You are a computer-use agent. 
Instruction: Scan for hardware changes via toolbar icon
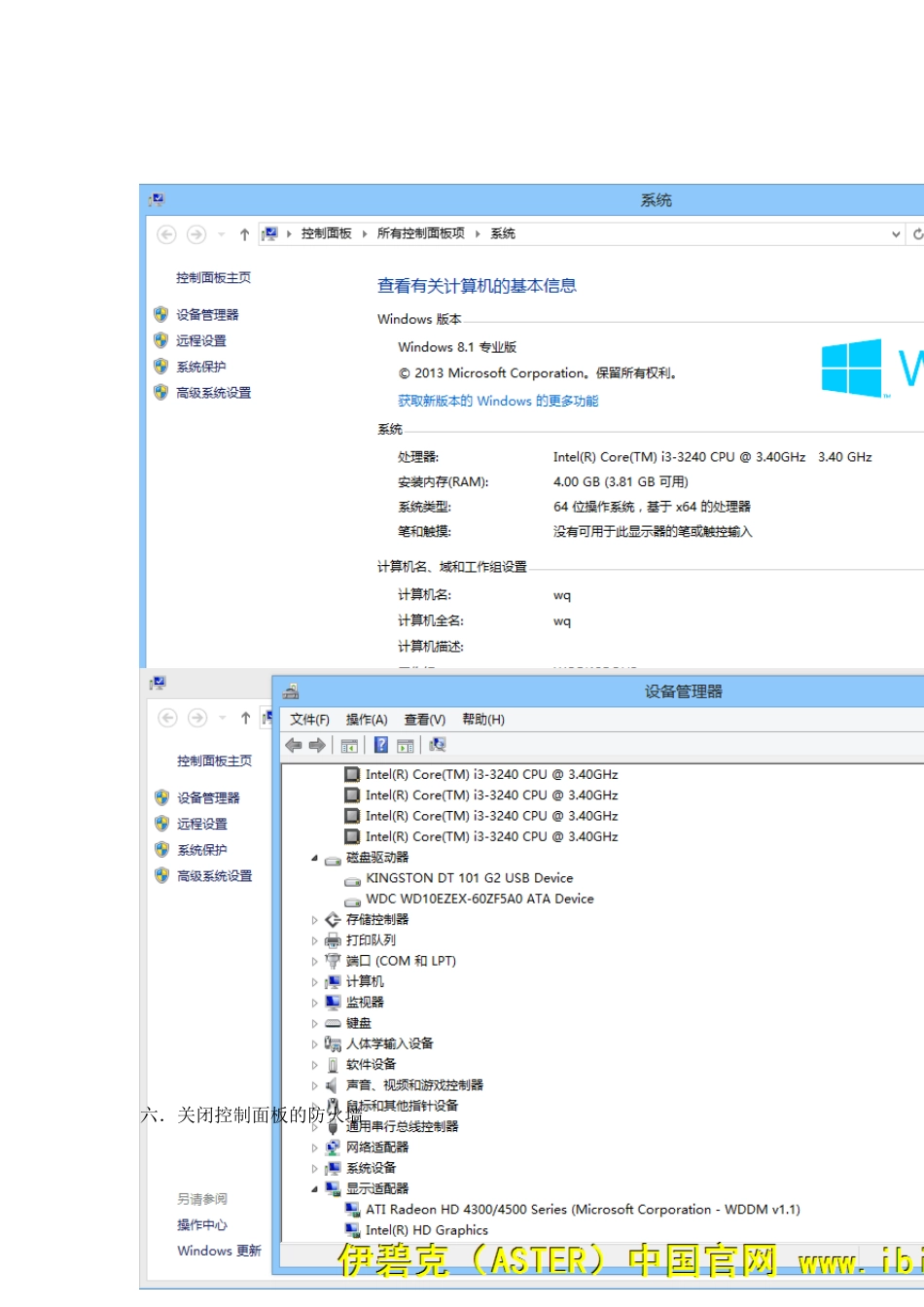438,745
